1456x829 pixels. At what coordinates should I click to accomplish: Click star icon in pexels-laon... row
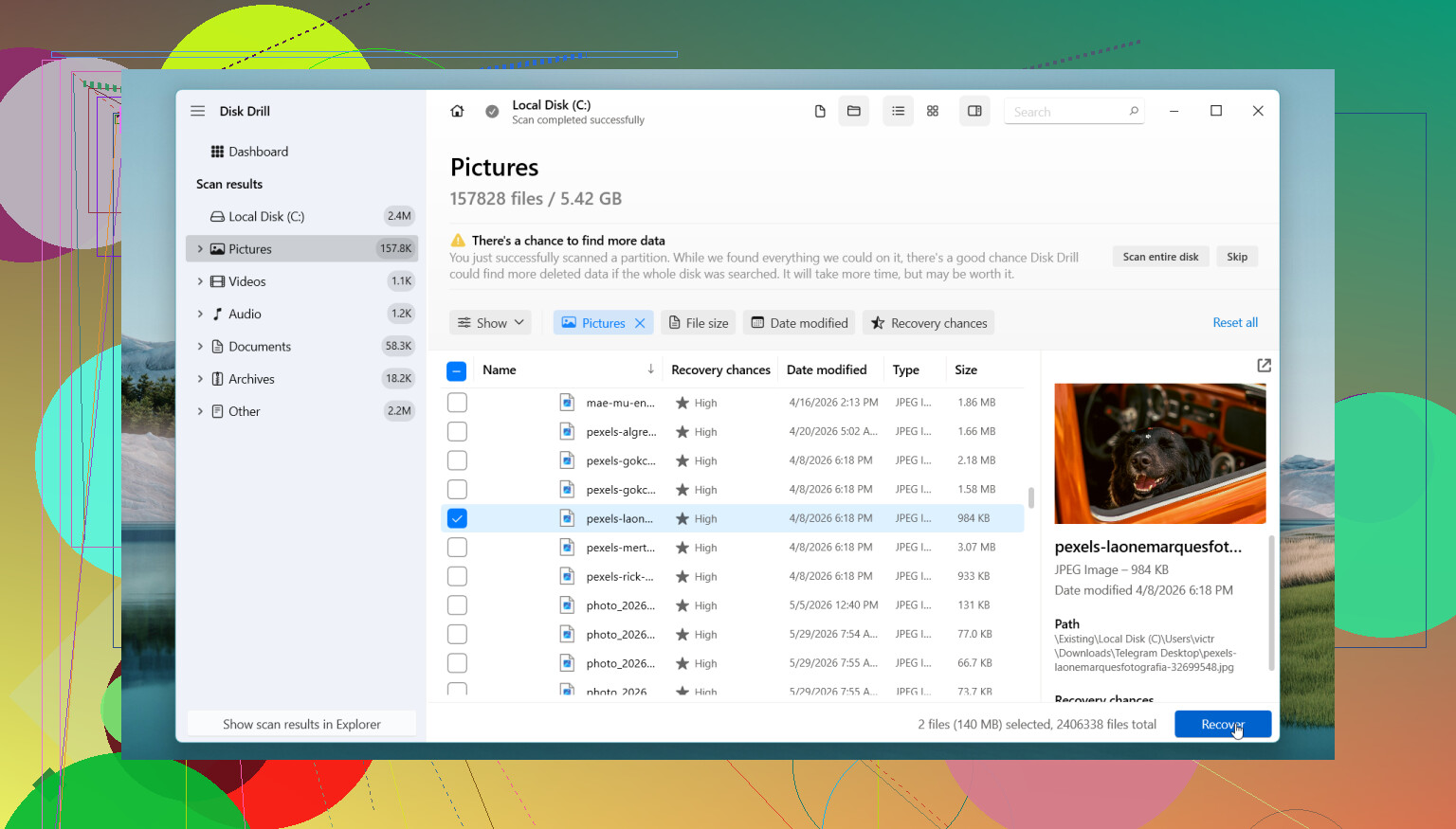[x=682, y=518]
